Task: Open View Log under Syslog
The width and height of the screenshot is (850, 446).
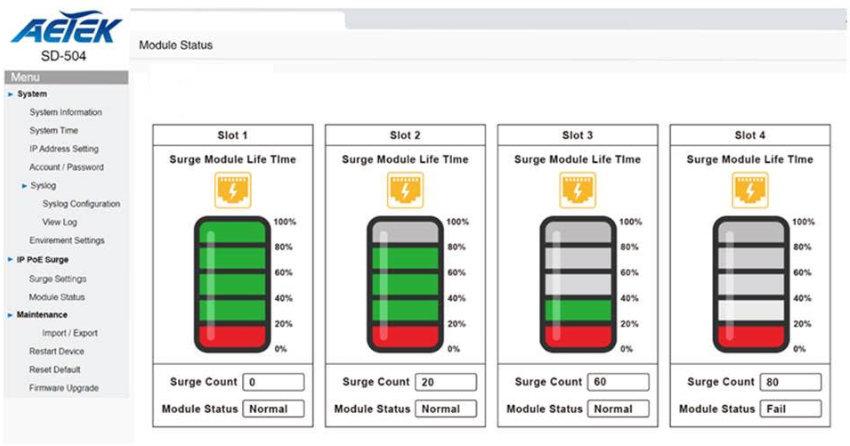Action: coord(59,222)
